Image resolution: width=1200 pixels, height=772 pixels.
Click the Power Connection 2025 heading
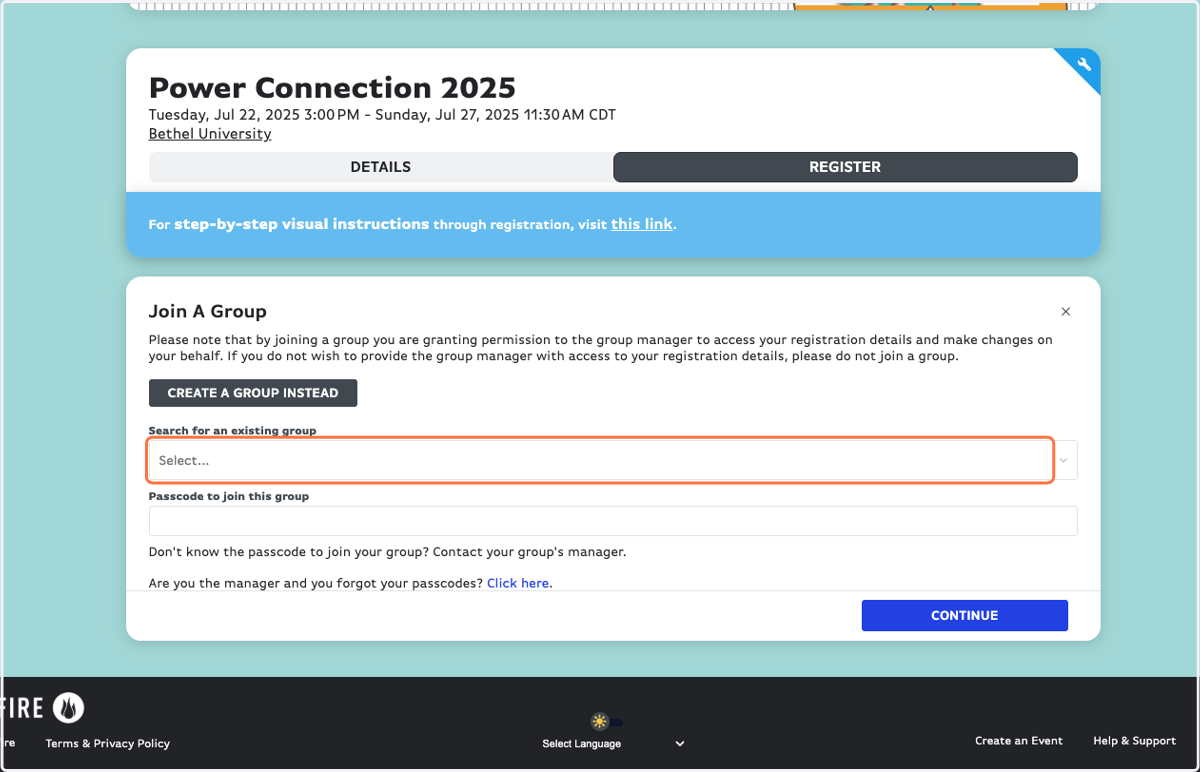coord(332,88)
